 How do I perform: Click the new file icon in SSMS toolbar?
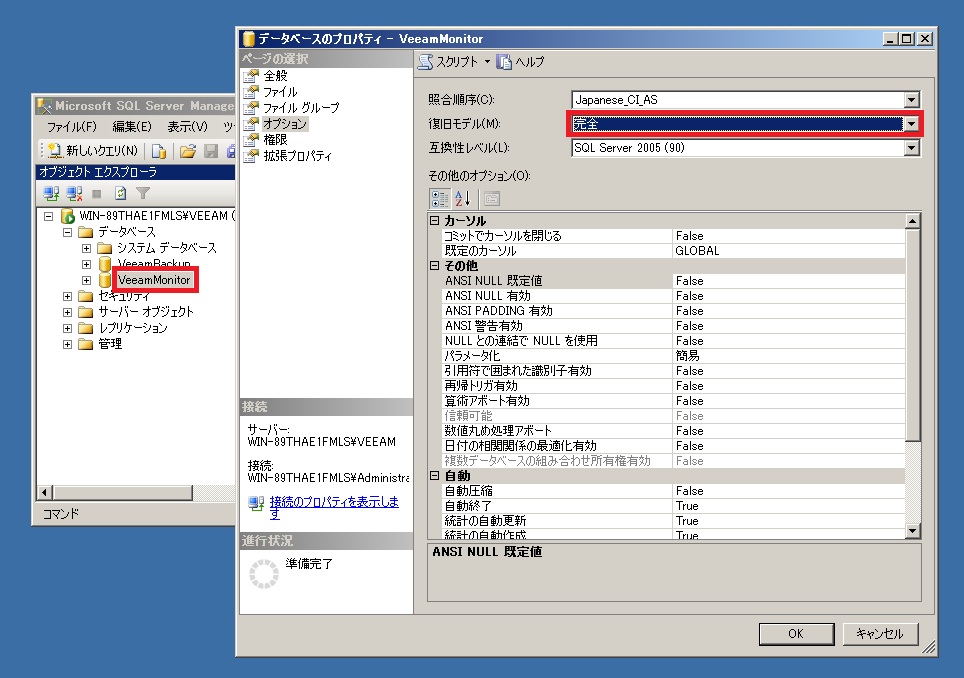pyautogui.click(x=159, y=151)
